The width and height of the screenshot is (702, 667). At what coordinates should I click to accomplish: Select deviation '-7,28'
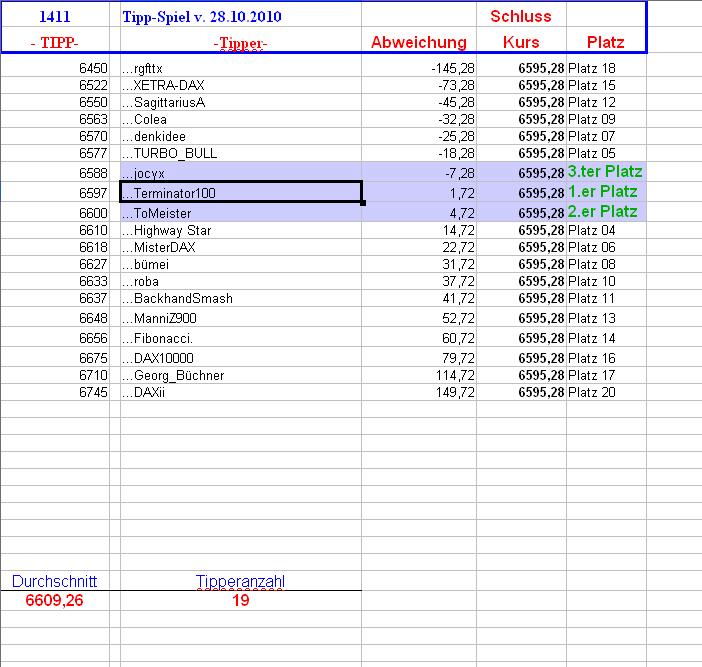click(460, 173)
